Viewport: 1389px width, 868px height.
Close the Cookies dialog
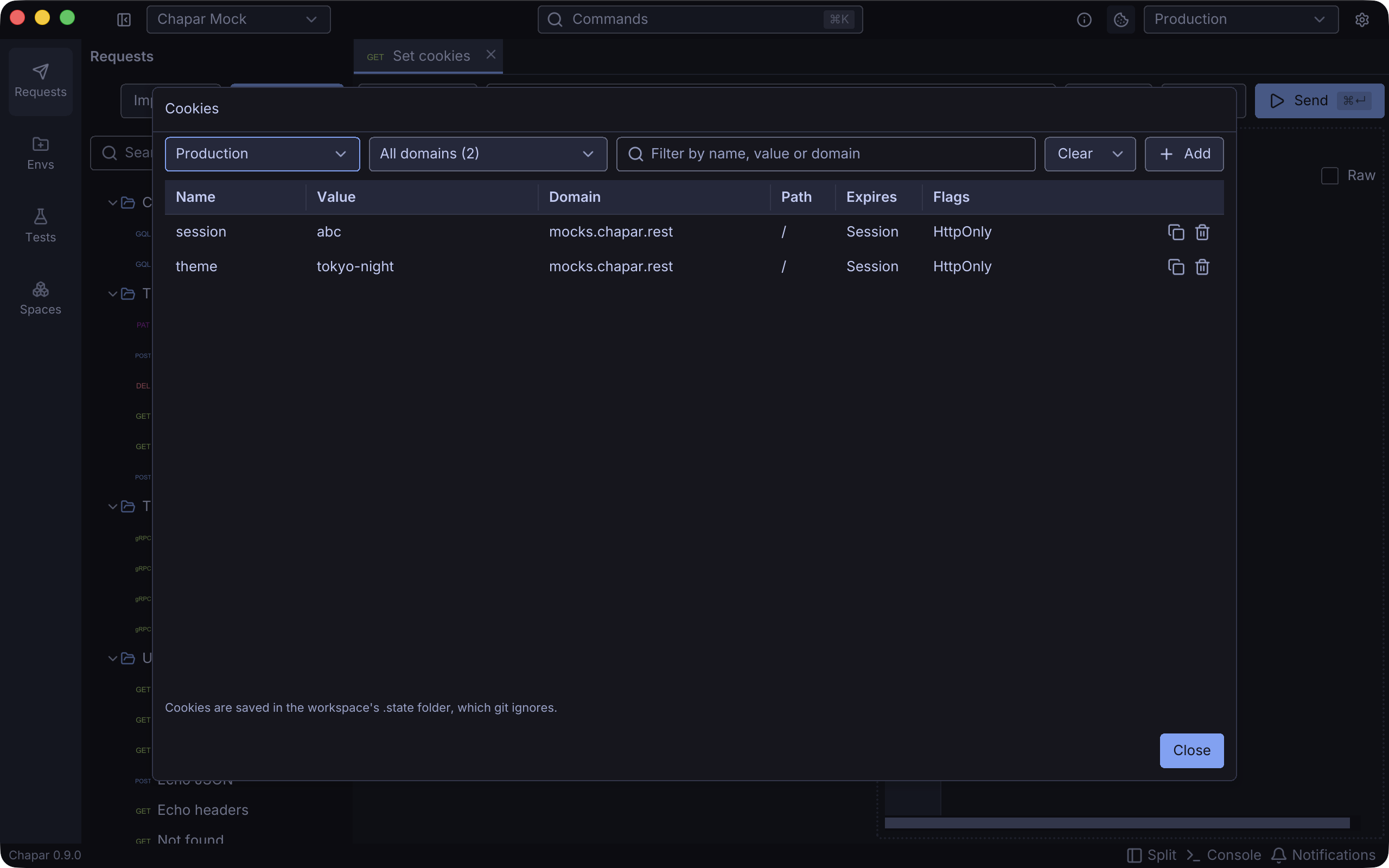(x=1192, y=750)
